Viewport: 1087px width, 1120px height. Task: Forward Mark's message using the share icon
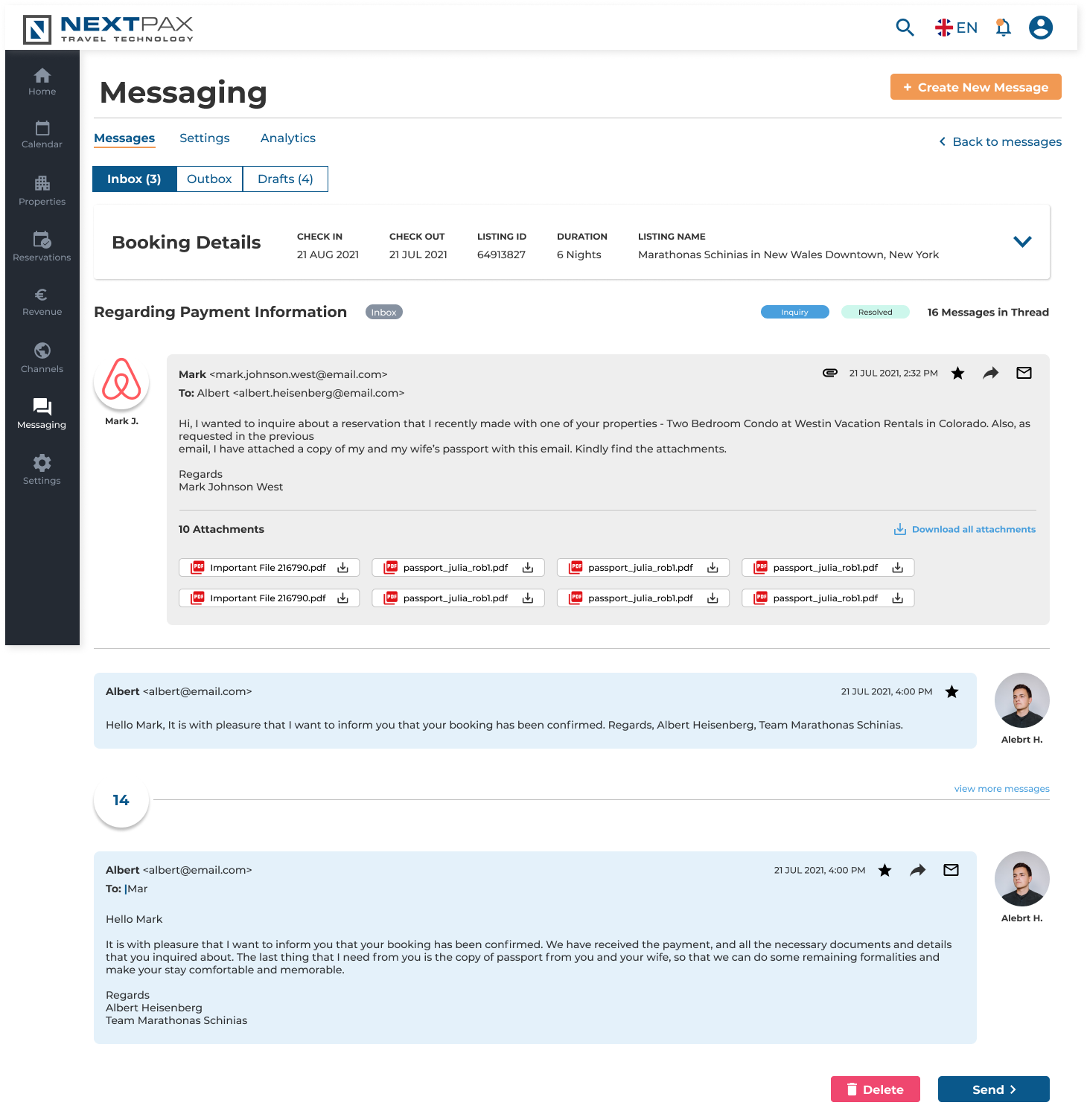[990, 373]
